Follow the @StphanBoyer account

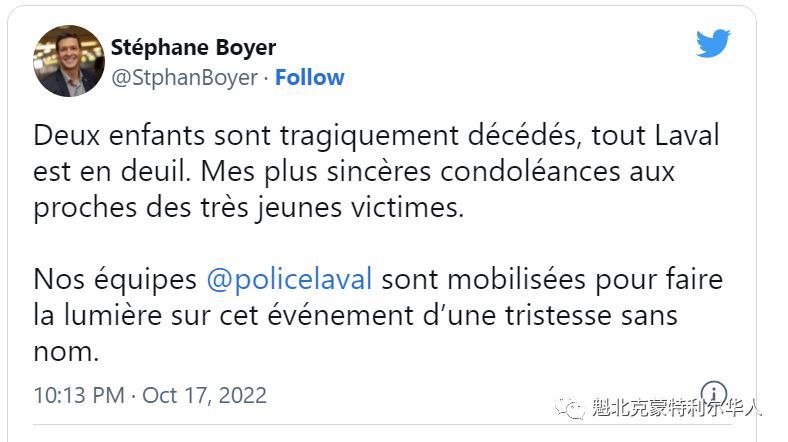[310, 77]
